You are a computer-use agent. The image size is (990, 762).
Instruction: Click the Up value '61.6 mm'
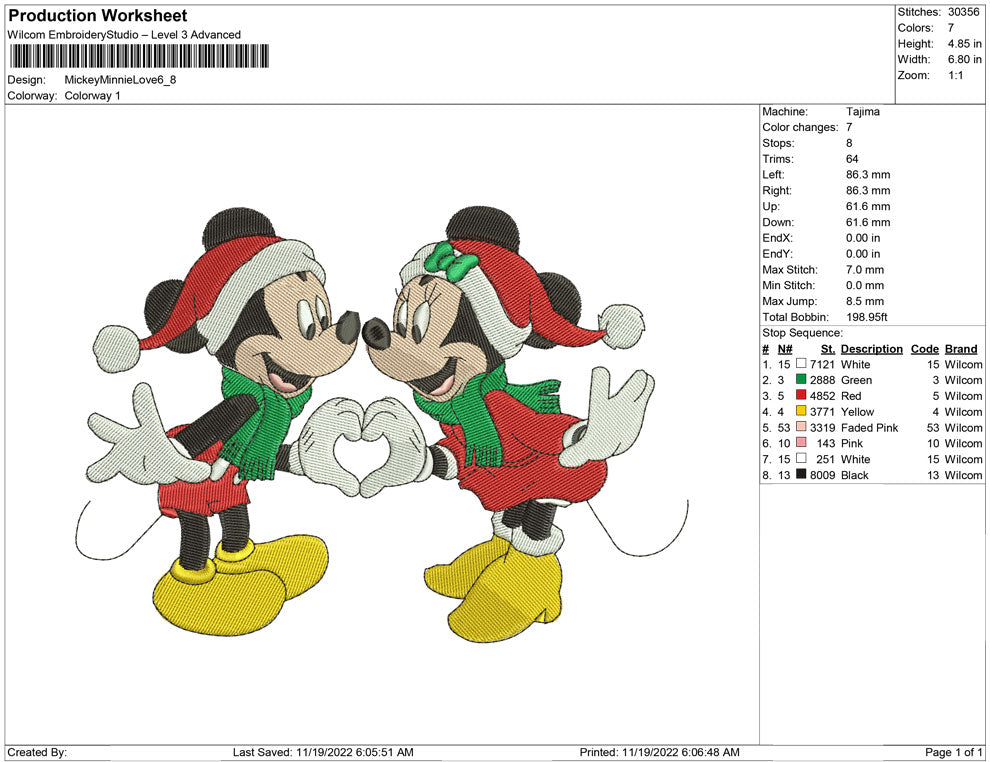coord(868,206)
